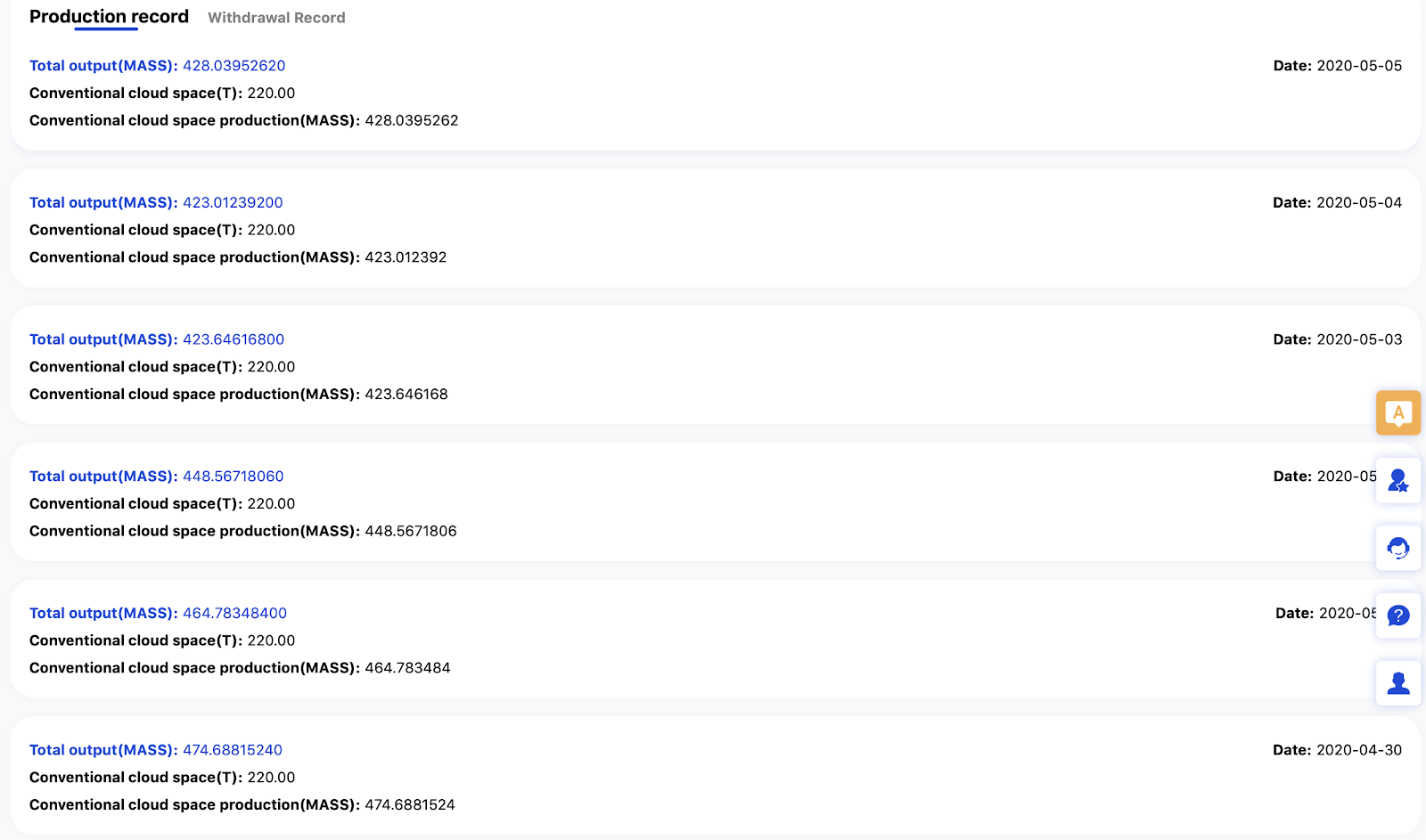Click the Date 2020-05-04 label
The width and height of the screenshot is (1426, 840).
pos(1337,203)
